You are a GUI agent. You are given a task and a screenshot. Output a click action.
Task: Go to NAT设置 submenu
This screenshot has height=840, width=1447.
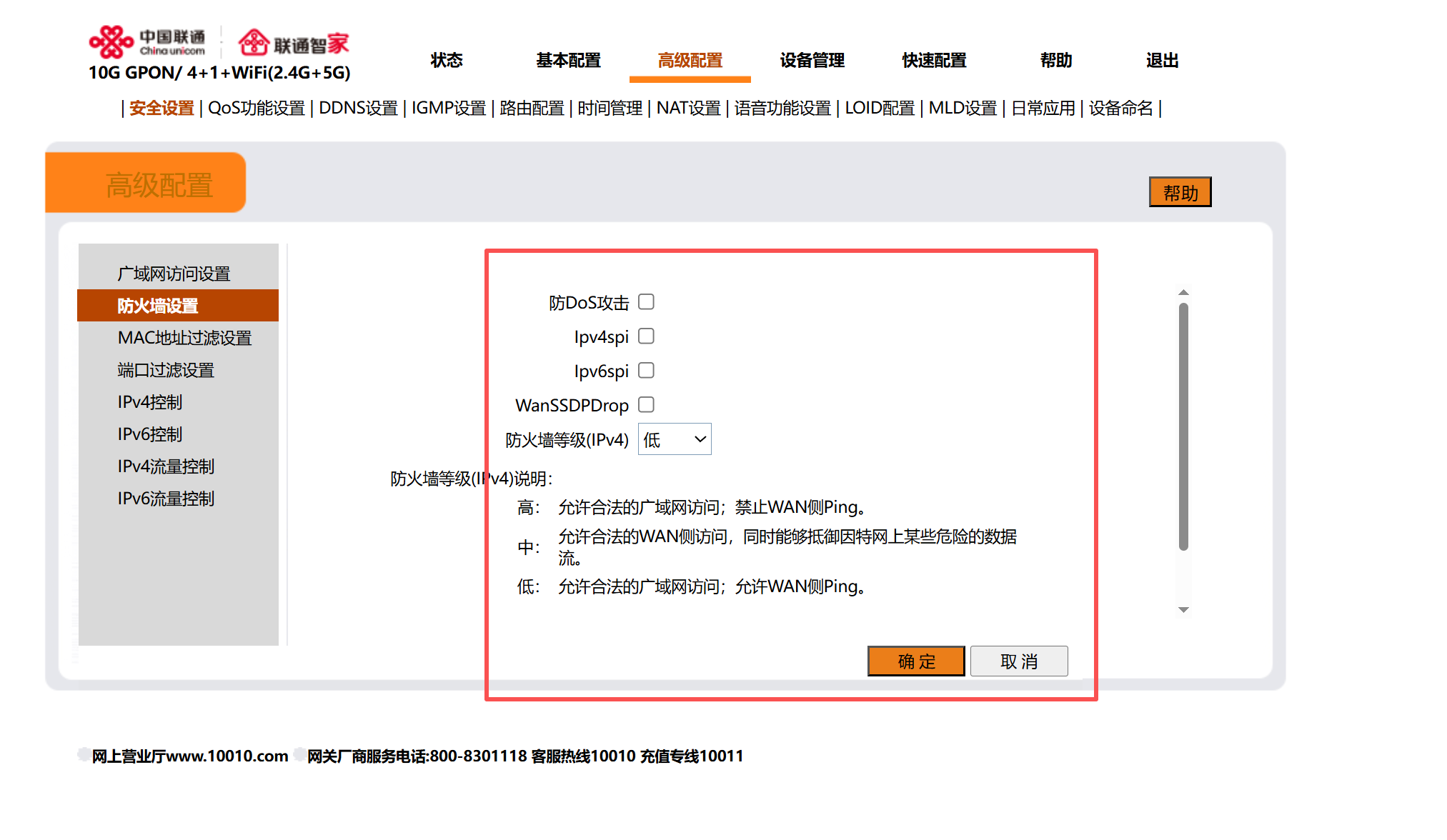point(688,108)
